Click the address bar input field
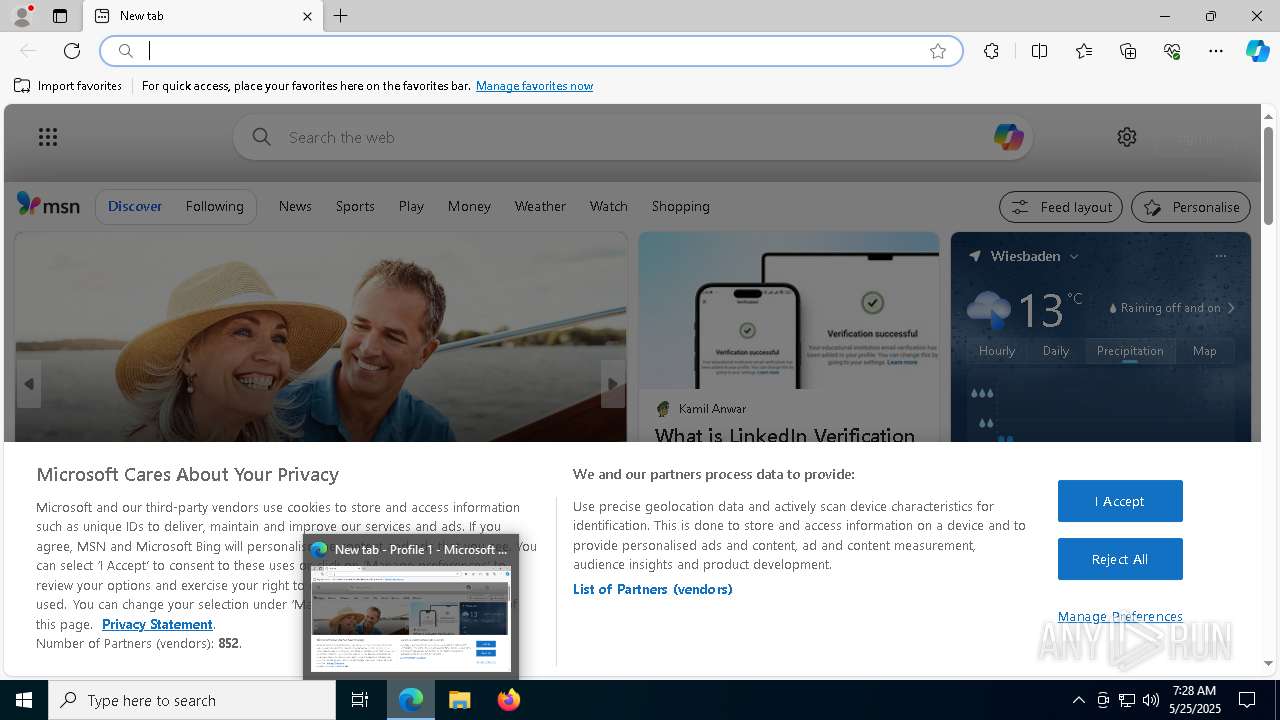 pos(530,51)
